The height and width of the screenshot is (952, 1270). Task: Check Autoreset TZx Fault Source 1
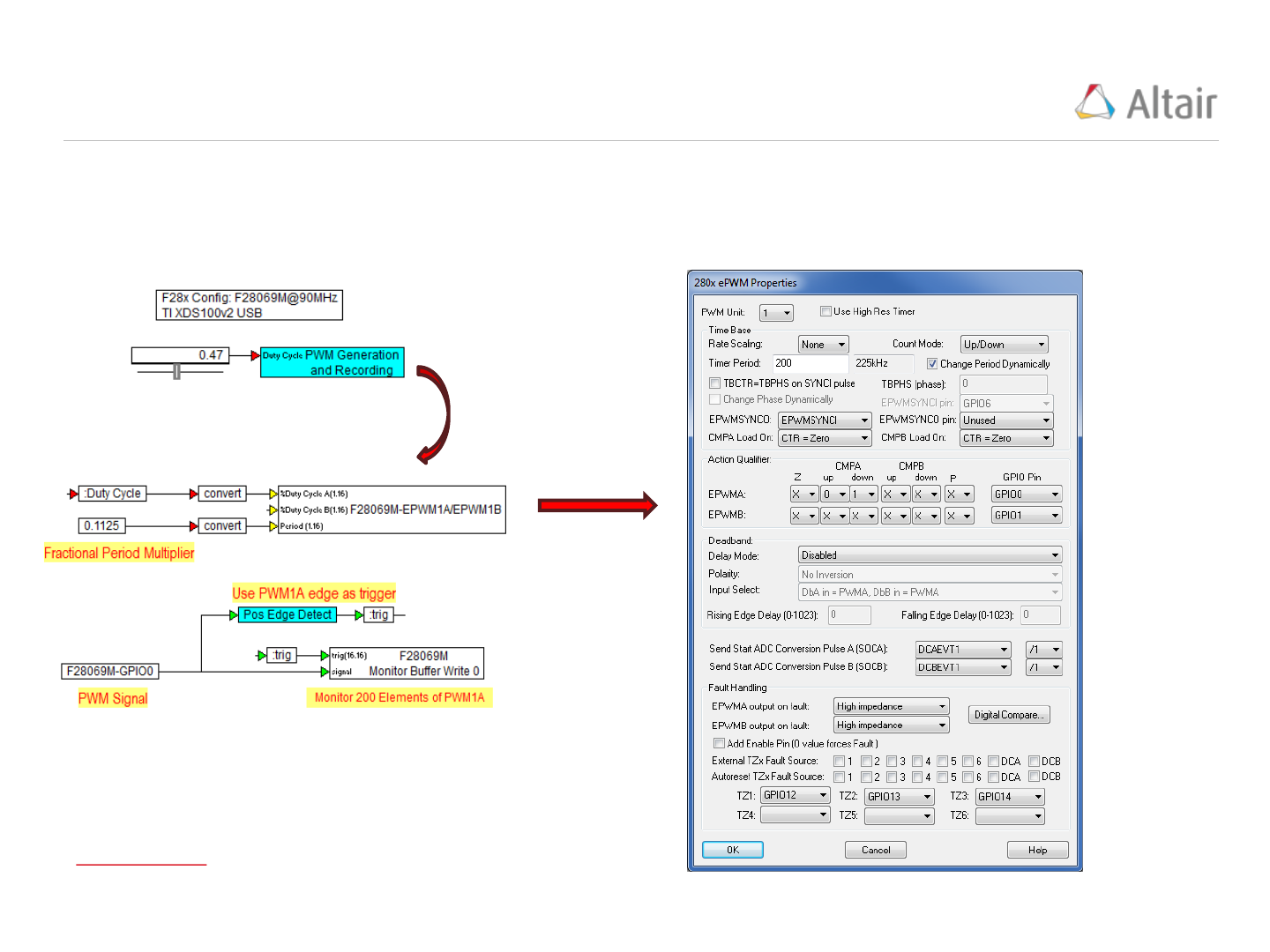[x=839, y=777]
